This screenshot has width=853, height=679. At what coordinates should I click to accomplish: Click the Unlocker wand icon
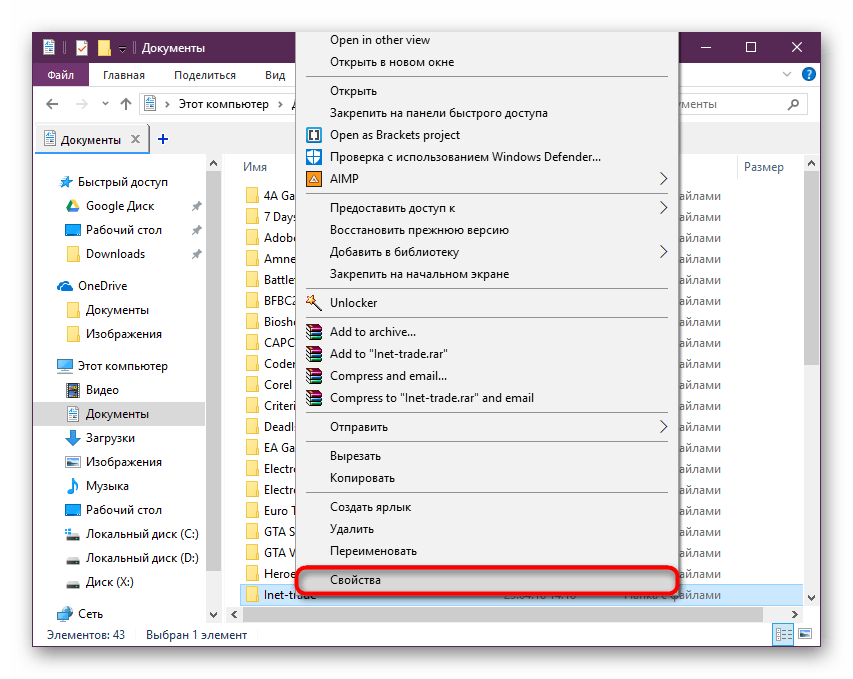pos(313,303)
